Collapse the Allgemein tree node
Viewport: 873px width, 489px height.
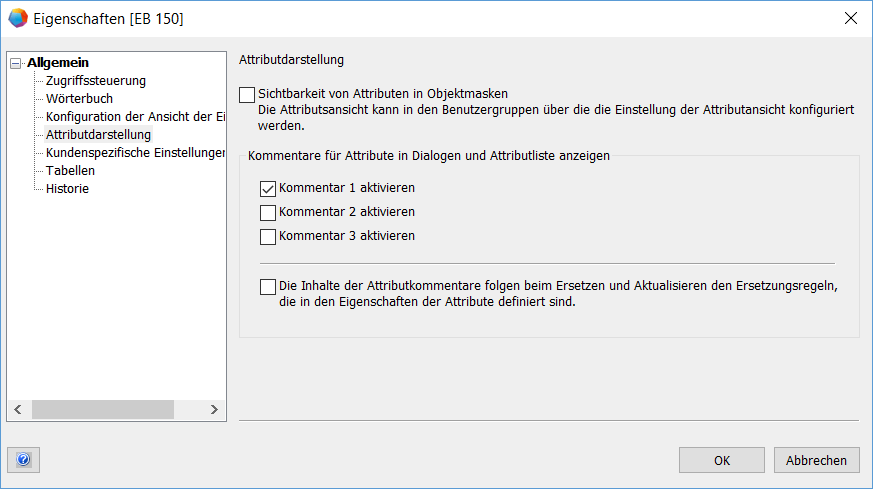point(15,63)
